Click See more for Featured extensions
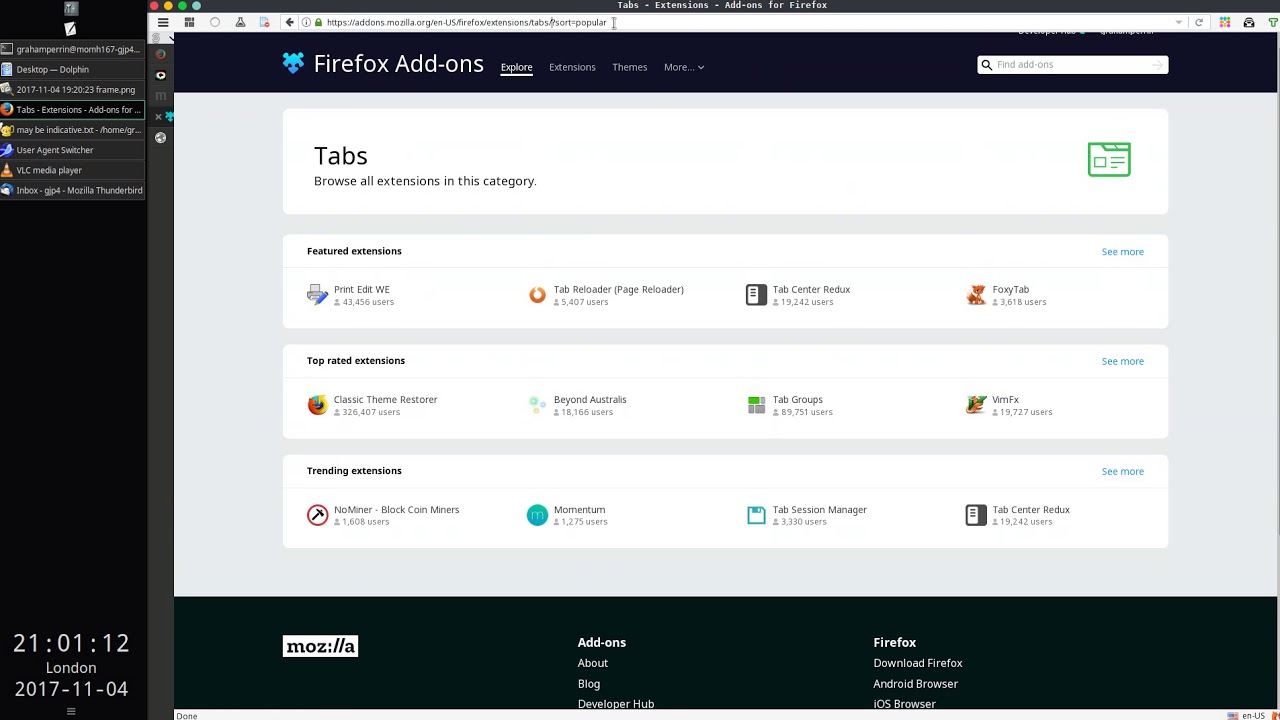This screenshot has height=720, width=1280. (1122, 252)
